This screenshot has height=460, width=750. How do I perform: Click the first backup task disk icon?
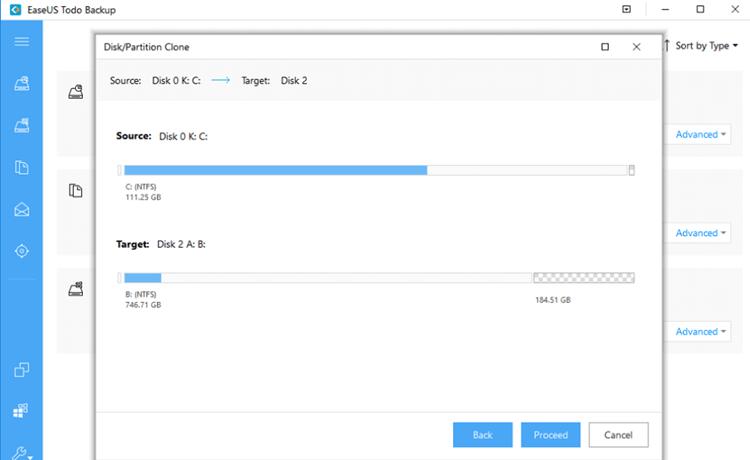click(76, 92)
